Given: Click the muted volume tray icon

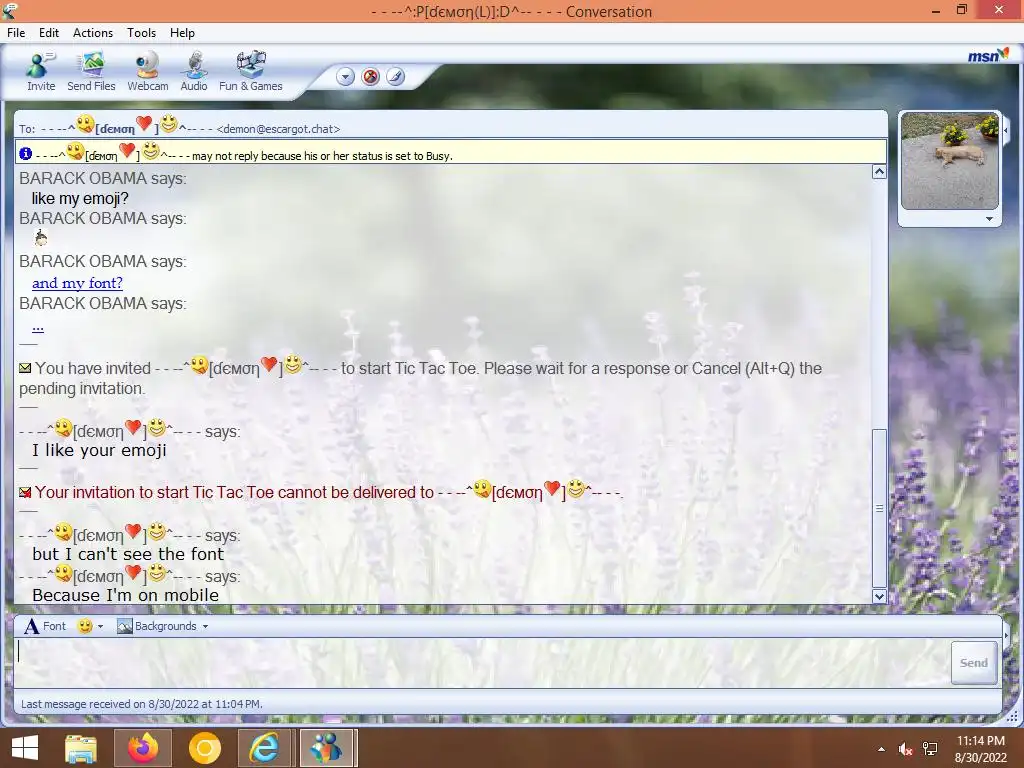Looking at the screenshot, I should click(905, 749).
